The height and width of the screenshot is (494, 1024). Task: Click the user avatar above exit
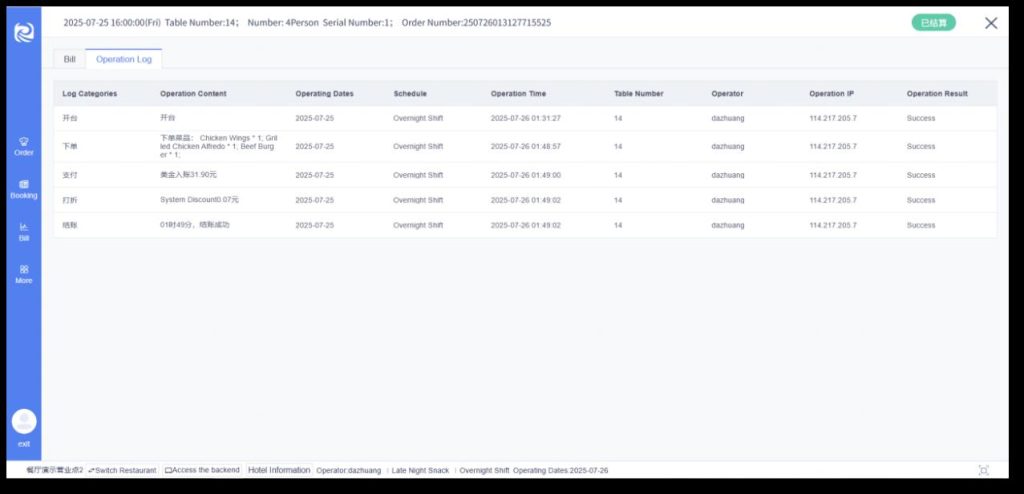pos(24,421)
